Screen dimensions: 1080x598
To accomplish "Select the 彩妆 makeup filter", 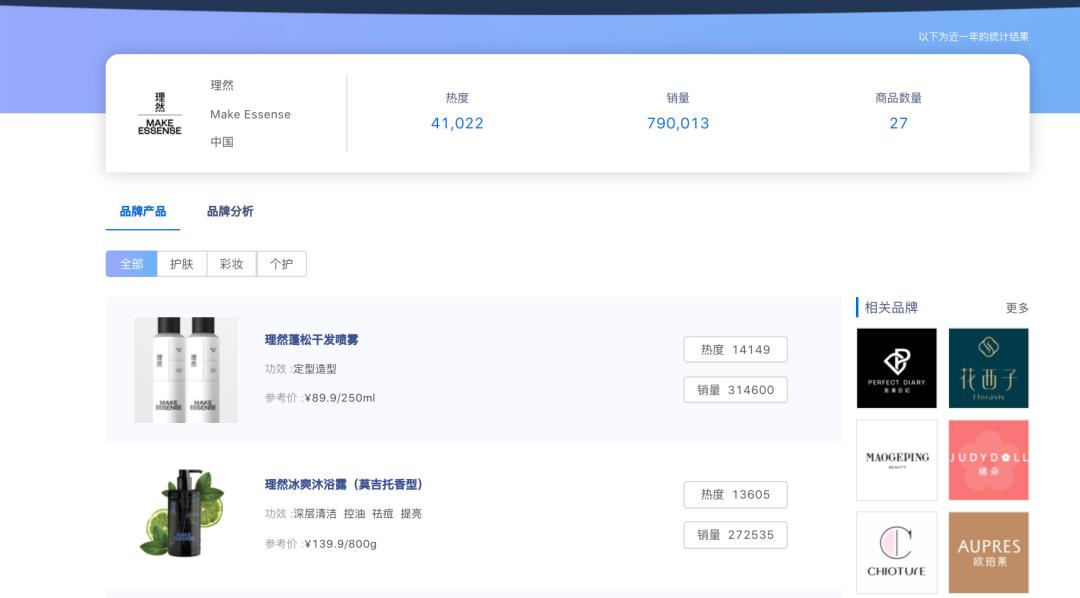I will 231,263.
